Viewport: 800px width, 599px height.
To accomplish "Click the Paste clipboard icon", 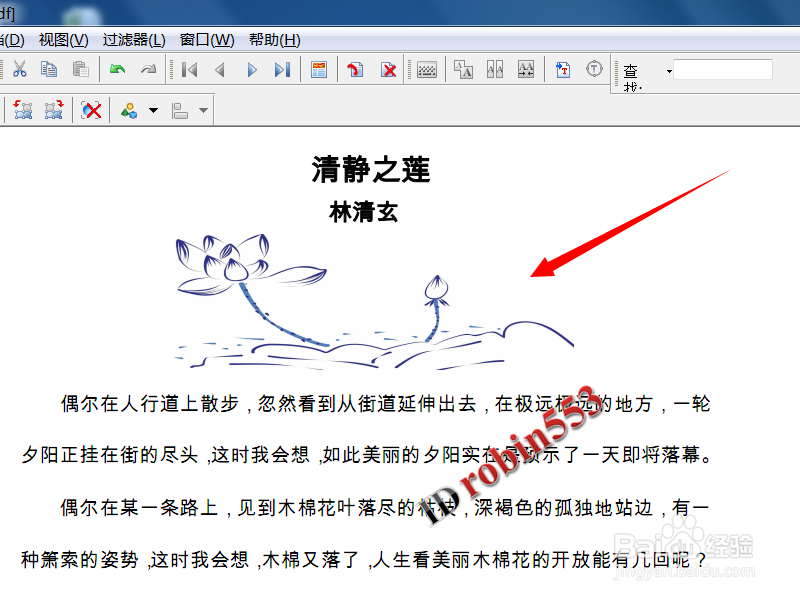I will coord(80,69).
